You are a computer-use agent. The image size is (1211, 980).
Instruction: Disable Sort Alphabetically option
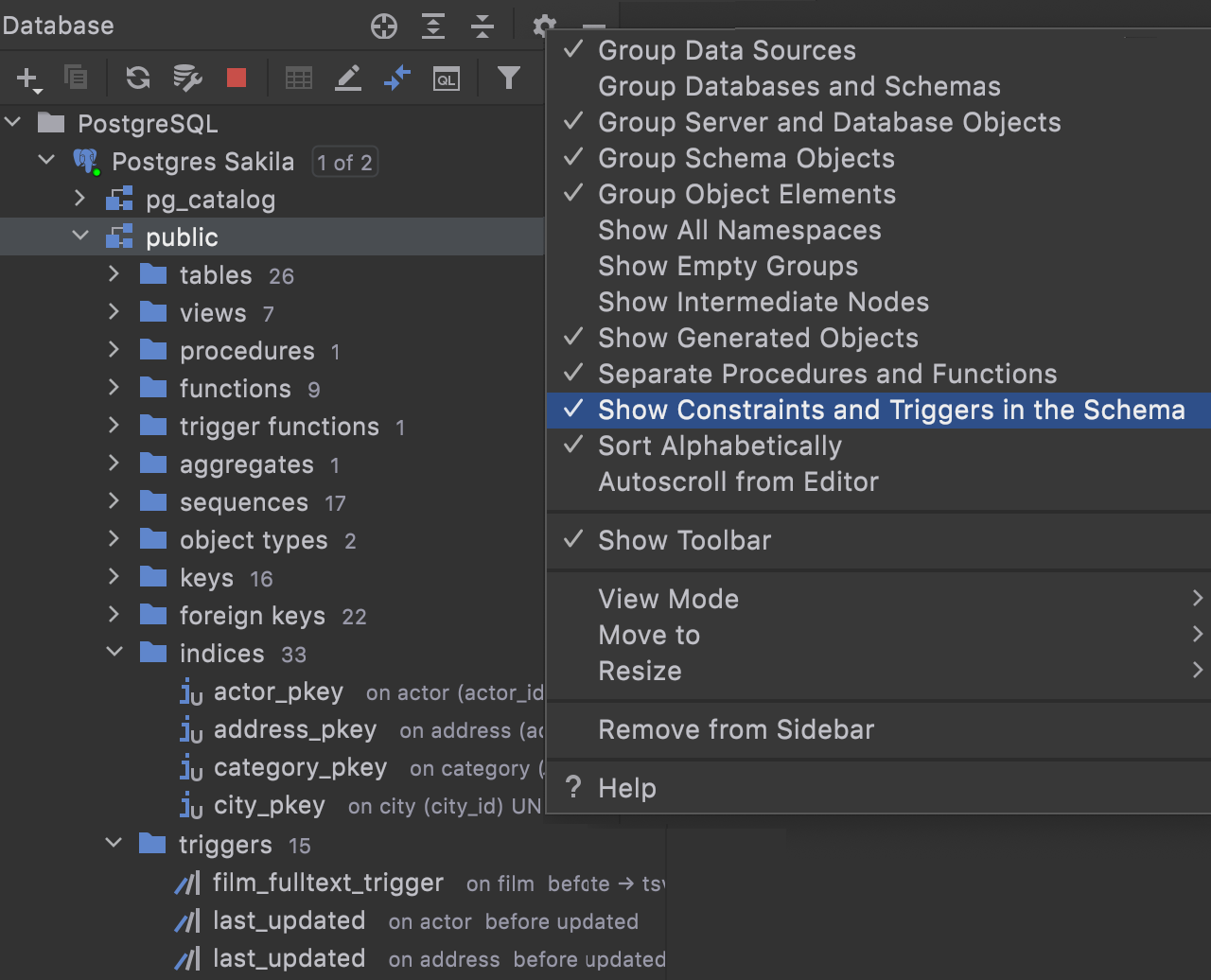click(719, 446)
